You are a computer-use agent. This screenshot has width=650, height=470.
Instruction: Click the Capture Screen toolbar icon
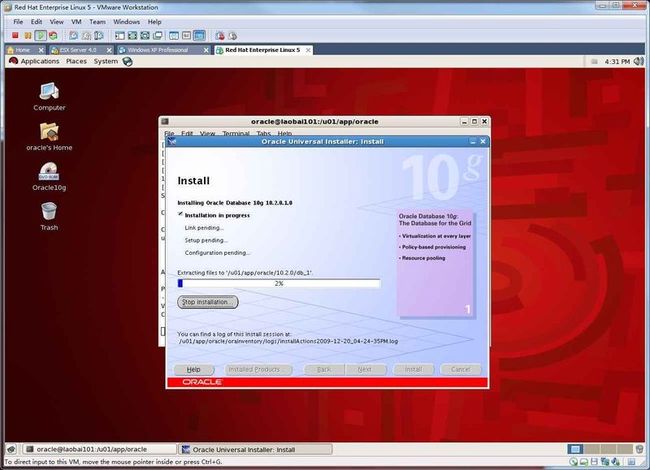(220, 36)
